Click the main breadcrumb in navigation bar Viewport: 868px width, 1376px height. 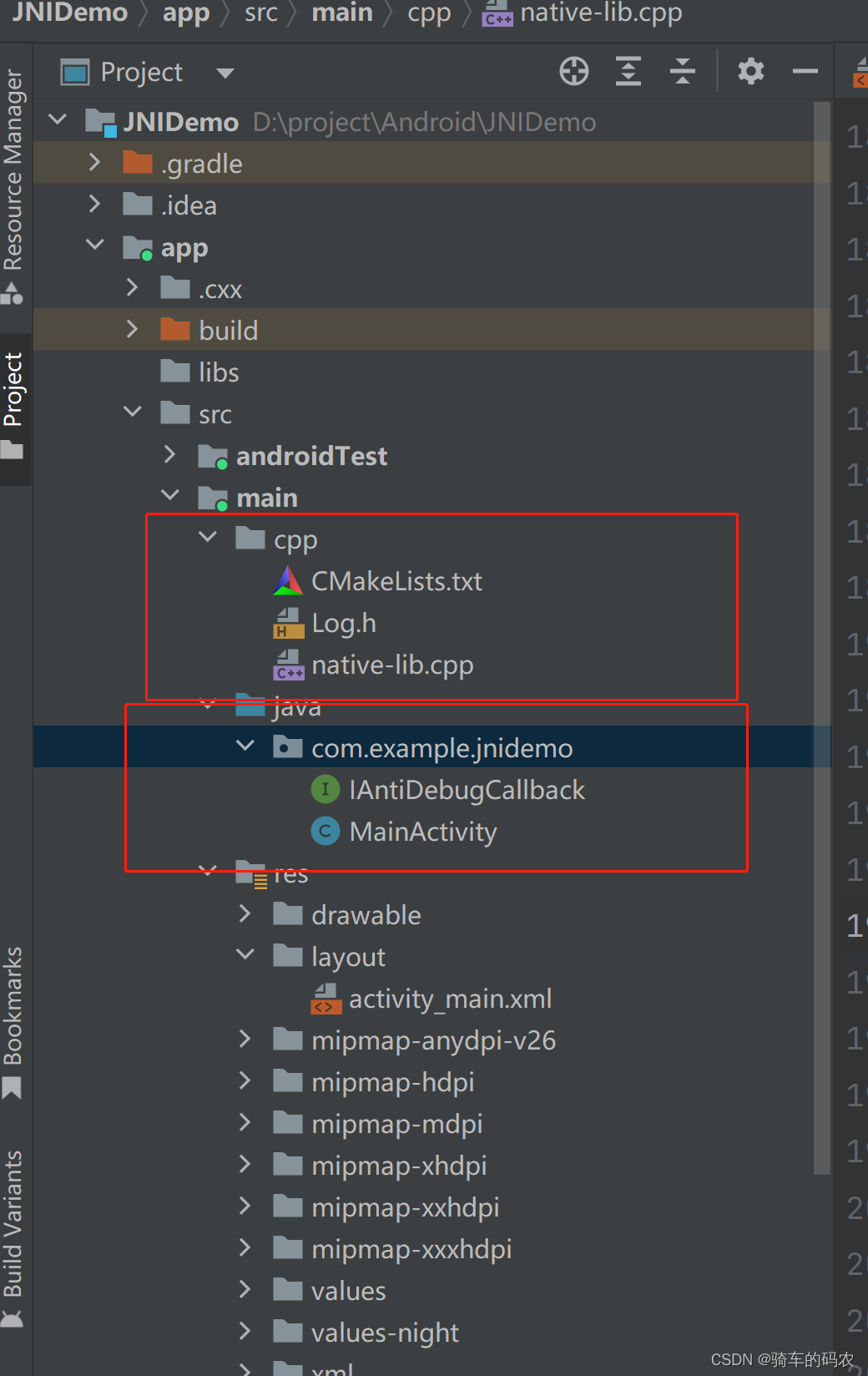click(x=342, y=13)
